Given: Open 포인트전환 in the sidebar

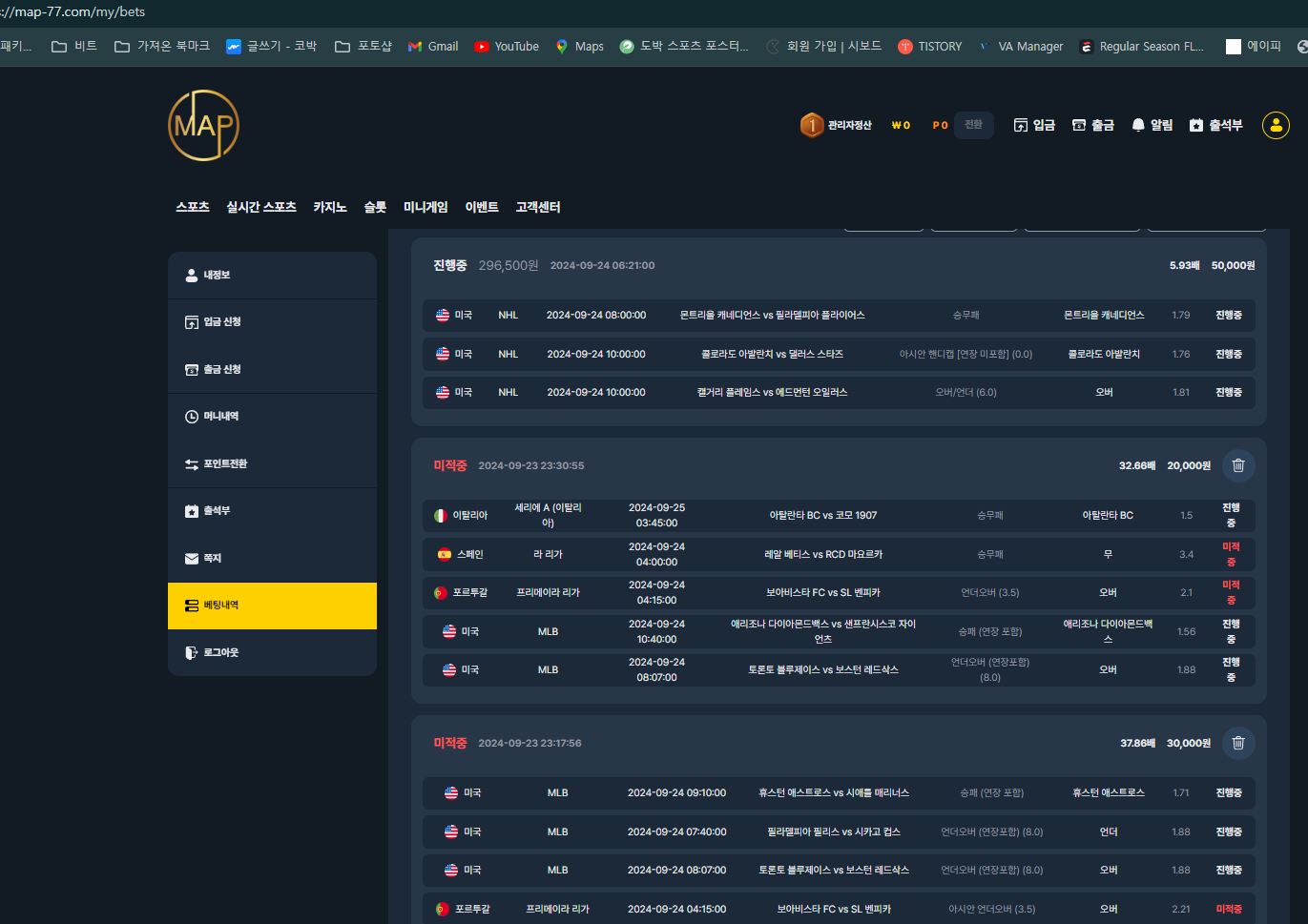Looking at the screenshot, I should (x=272, y=463).
